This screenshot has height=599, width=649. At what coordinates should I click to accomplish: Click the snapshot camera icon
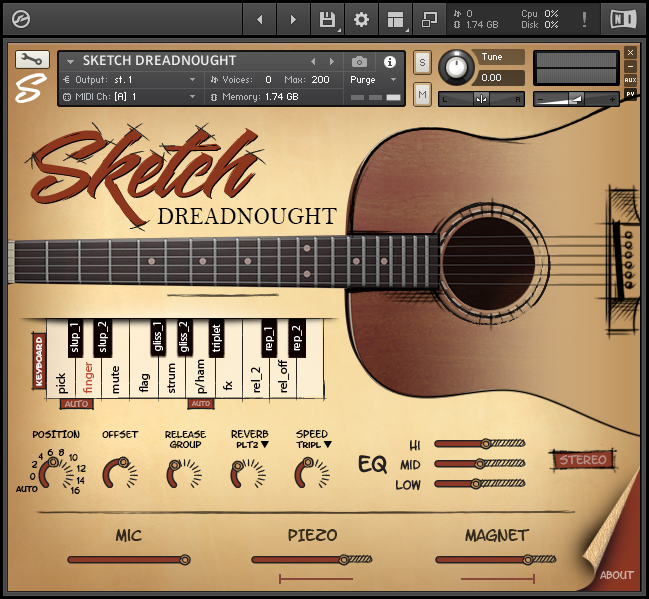[359, 61]
